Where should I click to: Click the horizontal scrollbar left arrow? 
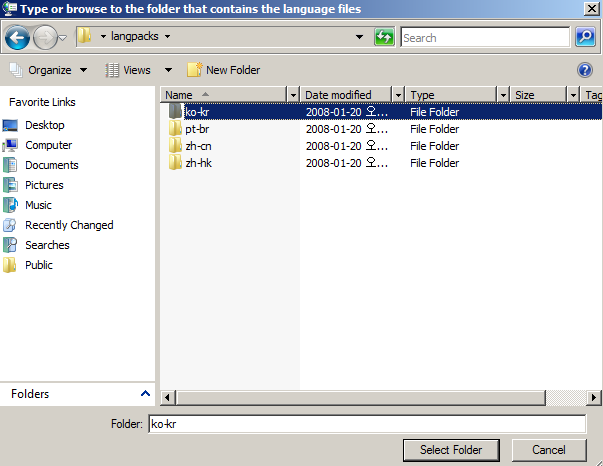click(x=167, y=398)
